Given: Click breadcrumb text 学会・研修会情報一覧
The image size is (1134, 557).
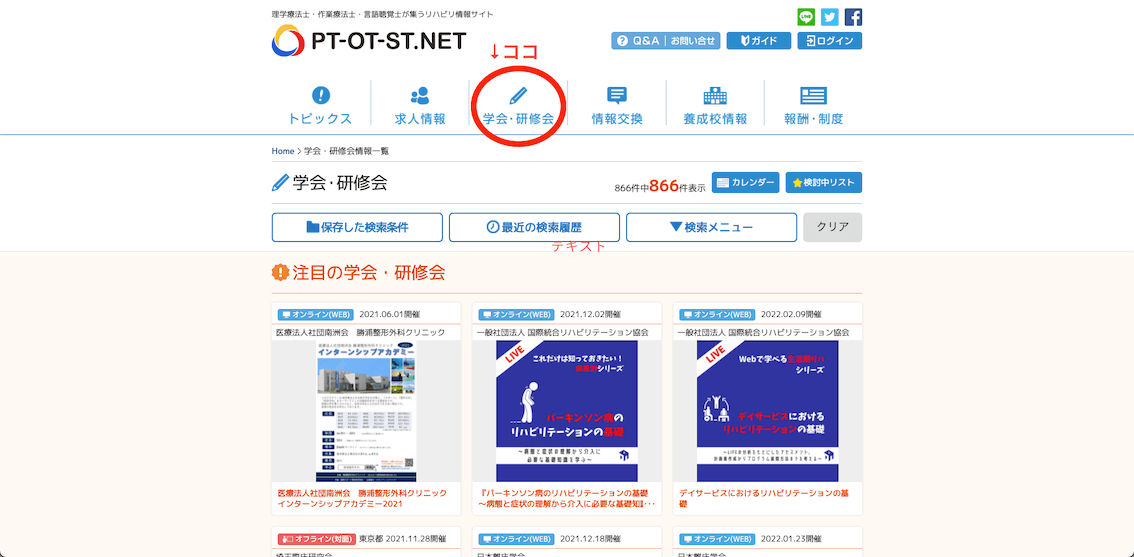Looking at the screenshot, I should click(x=346, y=151).
